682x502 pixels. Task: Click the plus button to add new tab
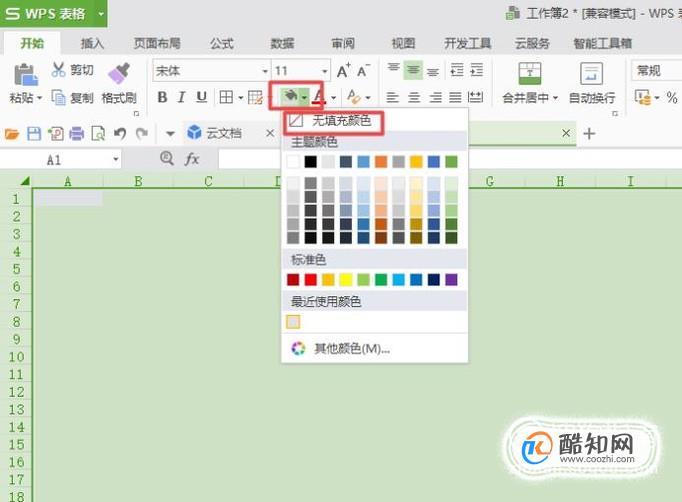point(589,134)
